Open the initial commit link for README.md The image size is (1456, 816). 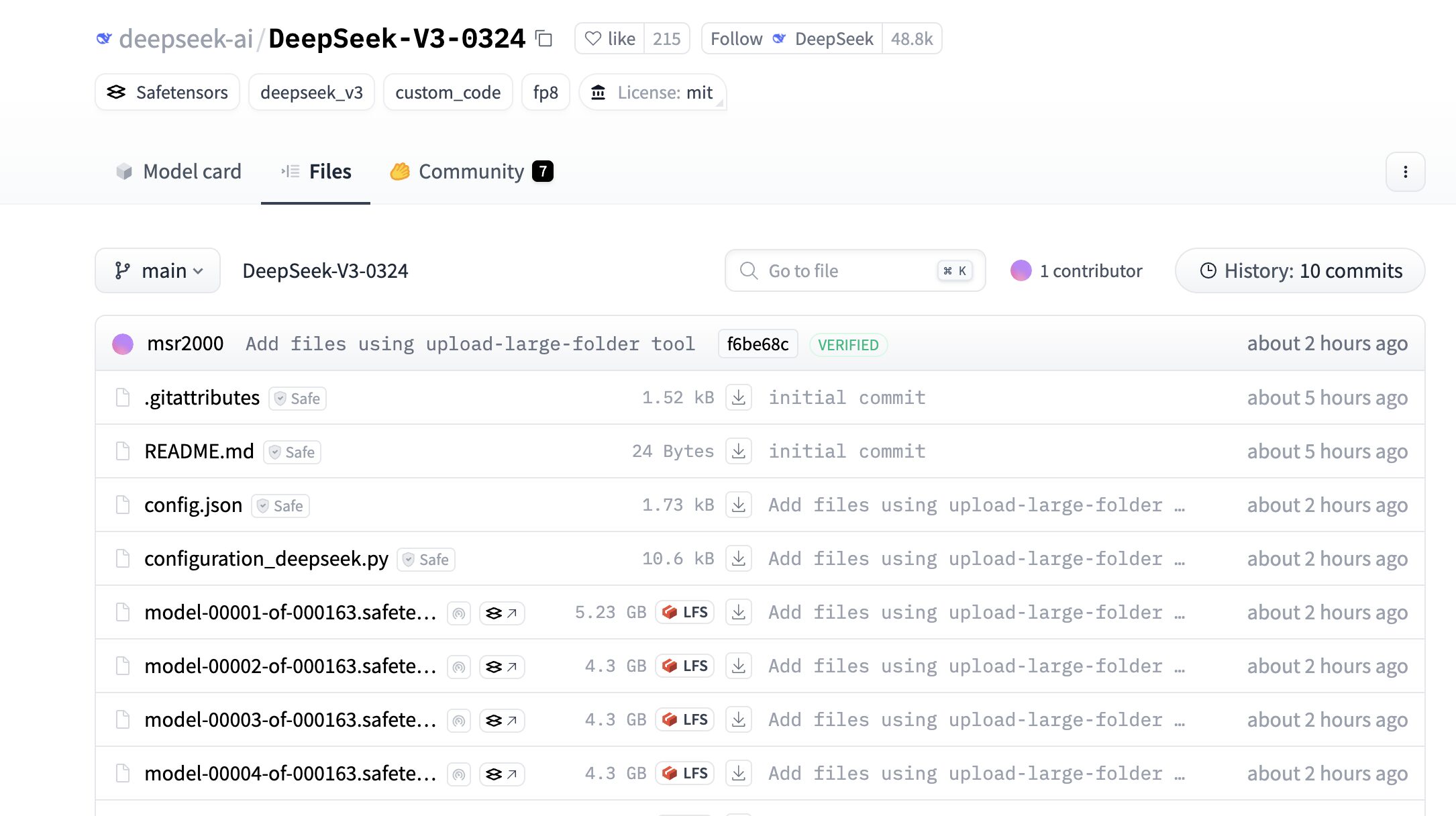847,451
